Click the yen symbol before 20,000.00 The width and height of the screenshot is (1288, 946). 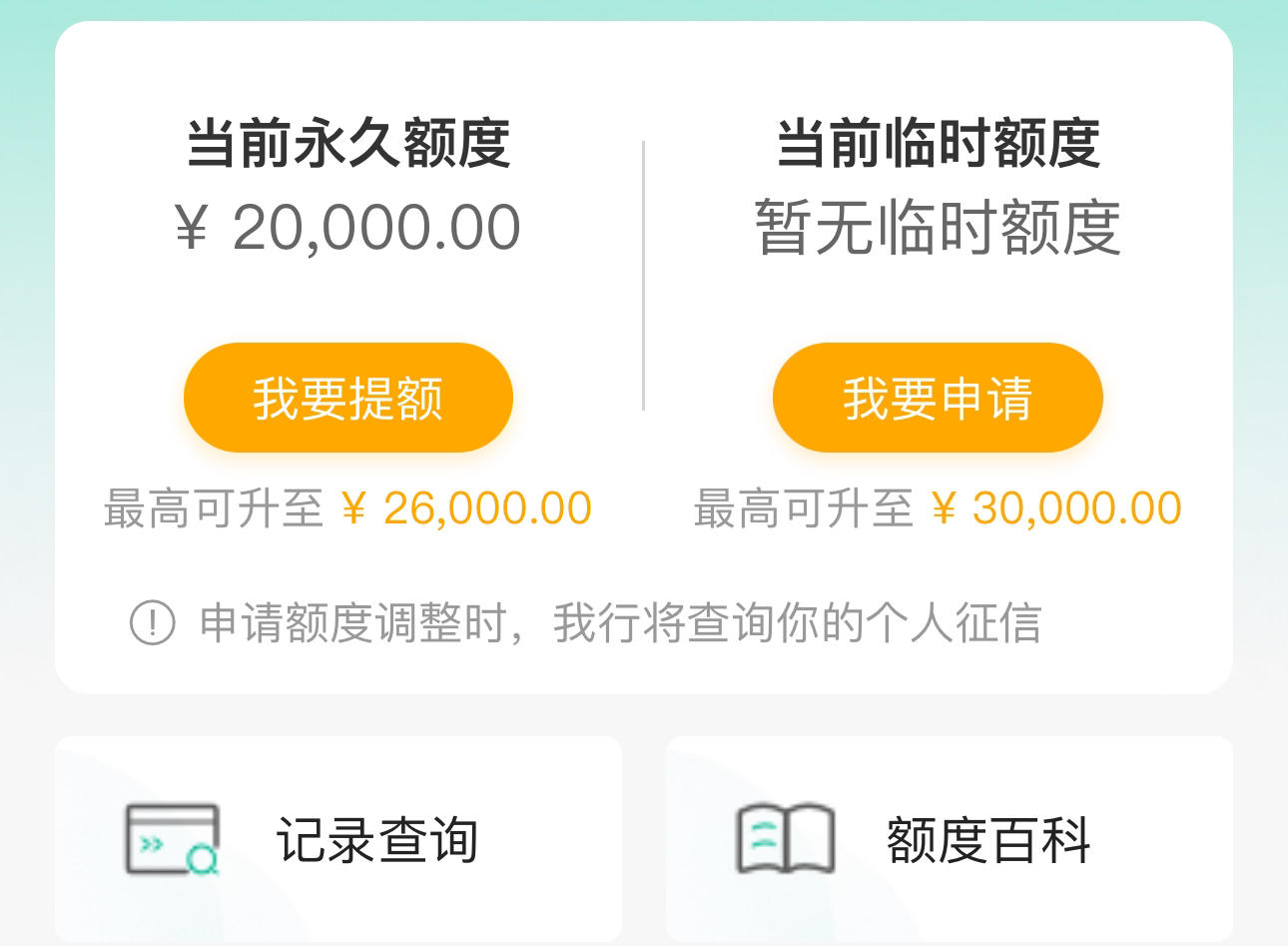pos(192,228)
